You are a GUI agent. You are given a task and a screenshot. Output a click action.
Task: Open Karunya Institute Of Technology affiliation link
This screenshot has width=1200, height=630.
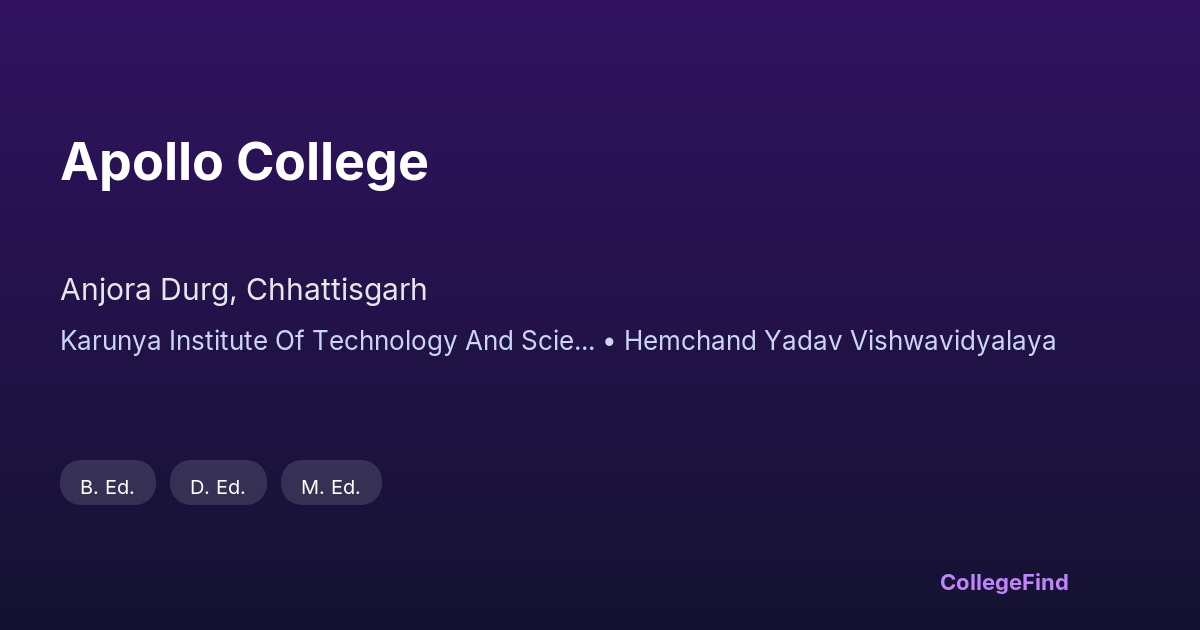327,341
